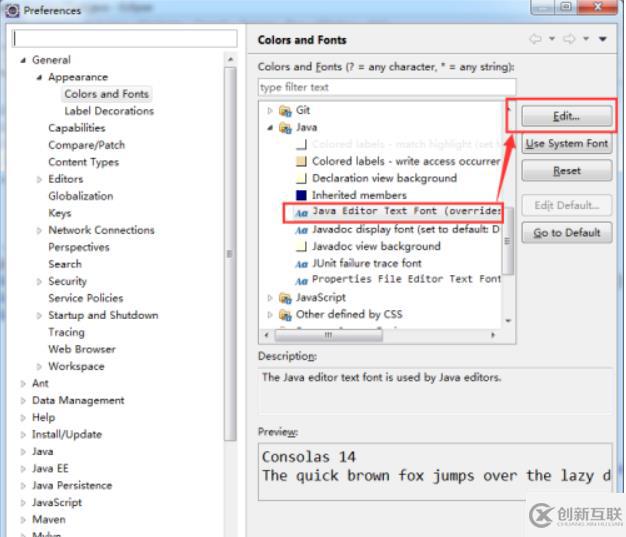Select Compare/Patch preference page
The width and height of the screenshot is (626, 537).
[87, 145]
